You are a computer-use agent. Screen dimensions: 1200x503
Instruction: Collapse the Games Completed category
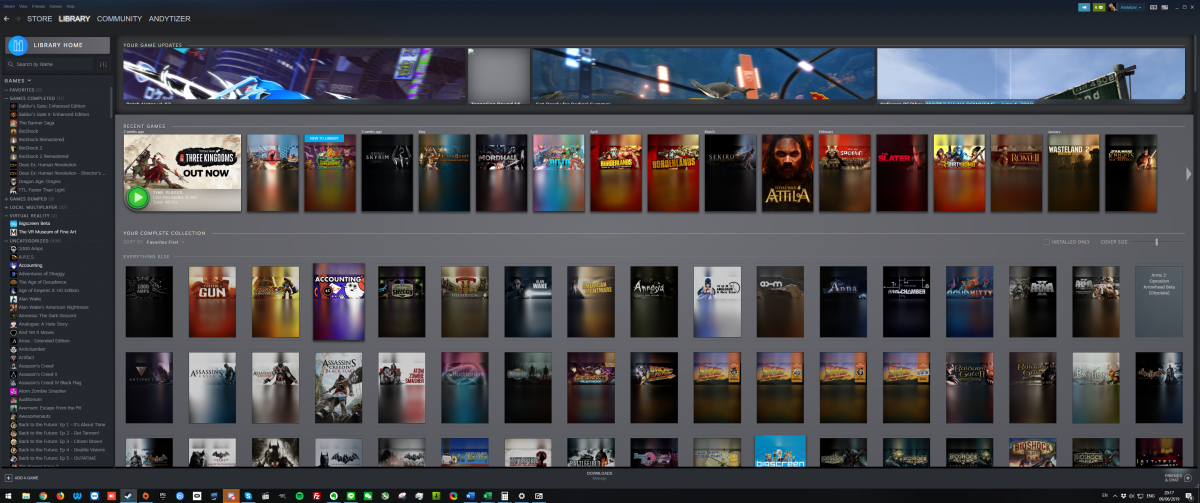[7, 98]
